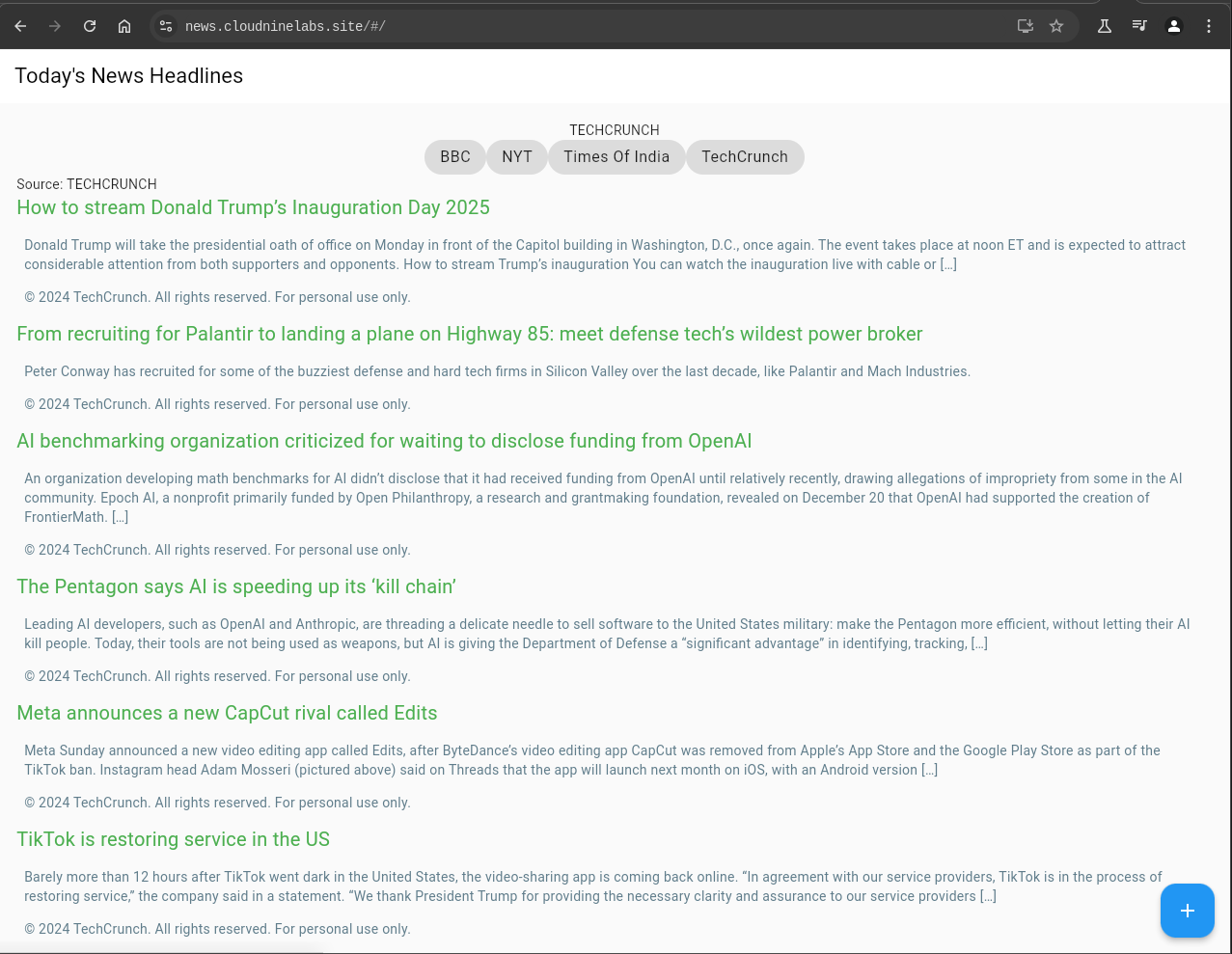Click the Leading AI developers summary paragraph
Screen dimensions: 1232x954
[x=607, y=634]
